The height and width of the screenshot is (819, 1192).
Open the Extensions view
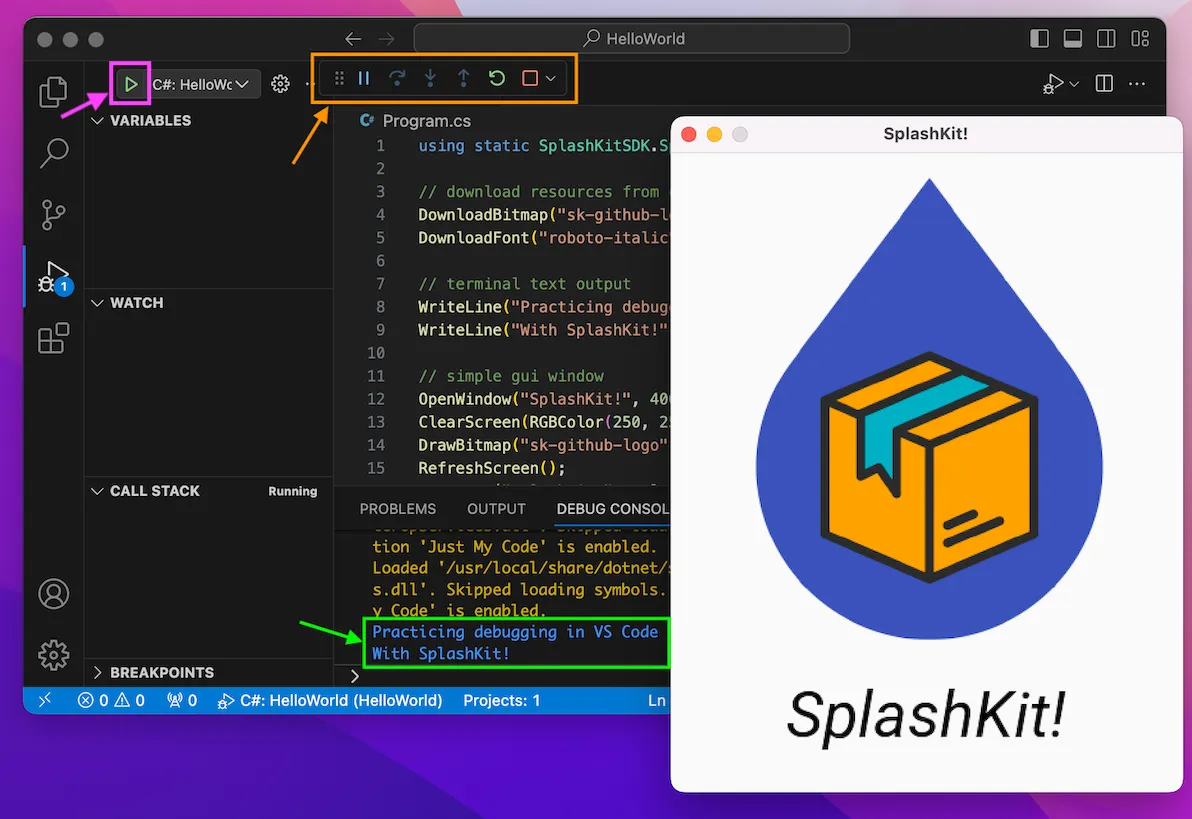[53, 338]
